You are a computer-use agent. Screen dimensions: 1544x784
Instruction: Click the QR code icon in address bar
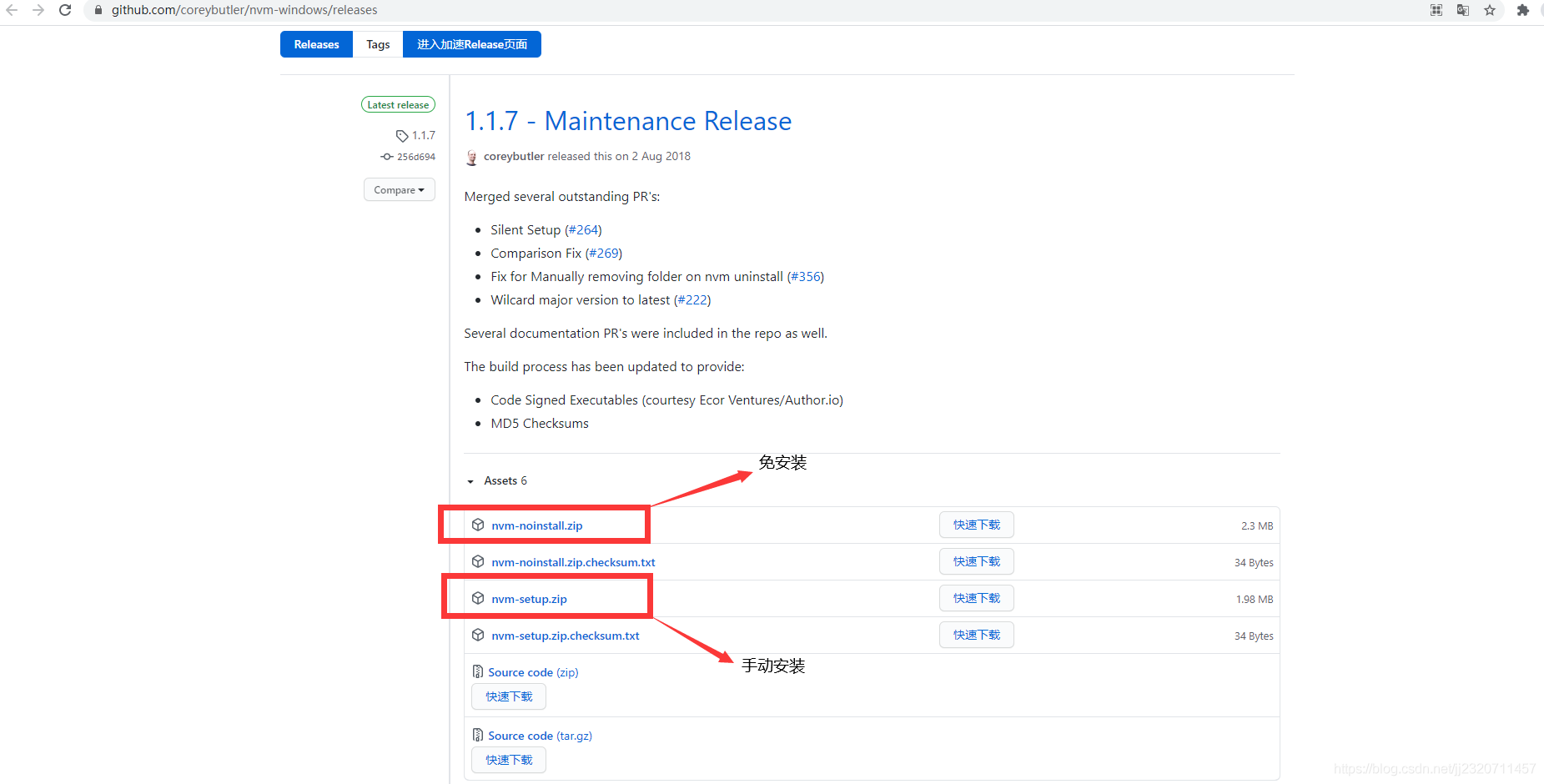click(1436, 10)
